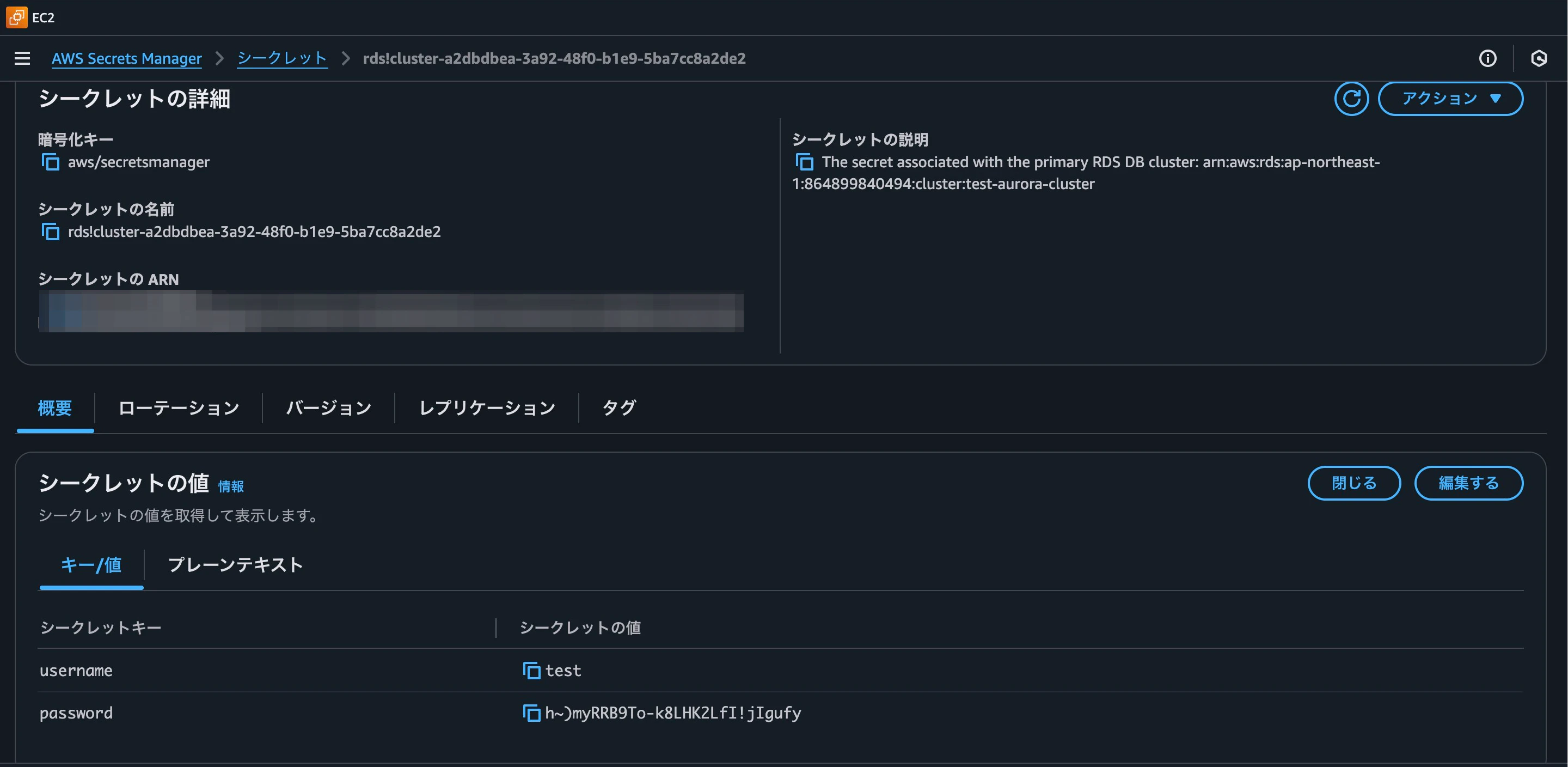1568x767 pixels.
Task: Switch to the ローテーション tab
Action: tap(179, 407)
